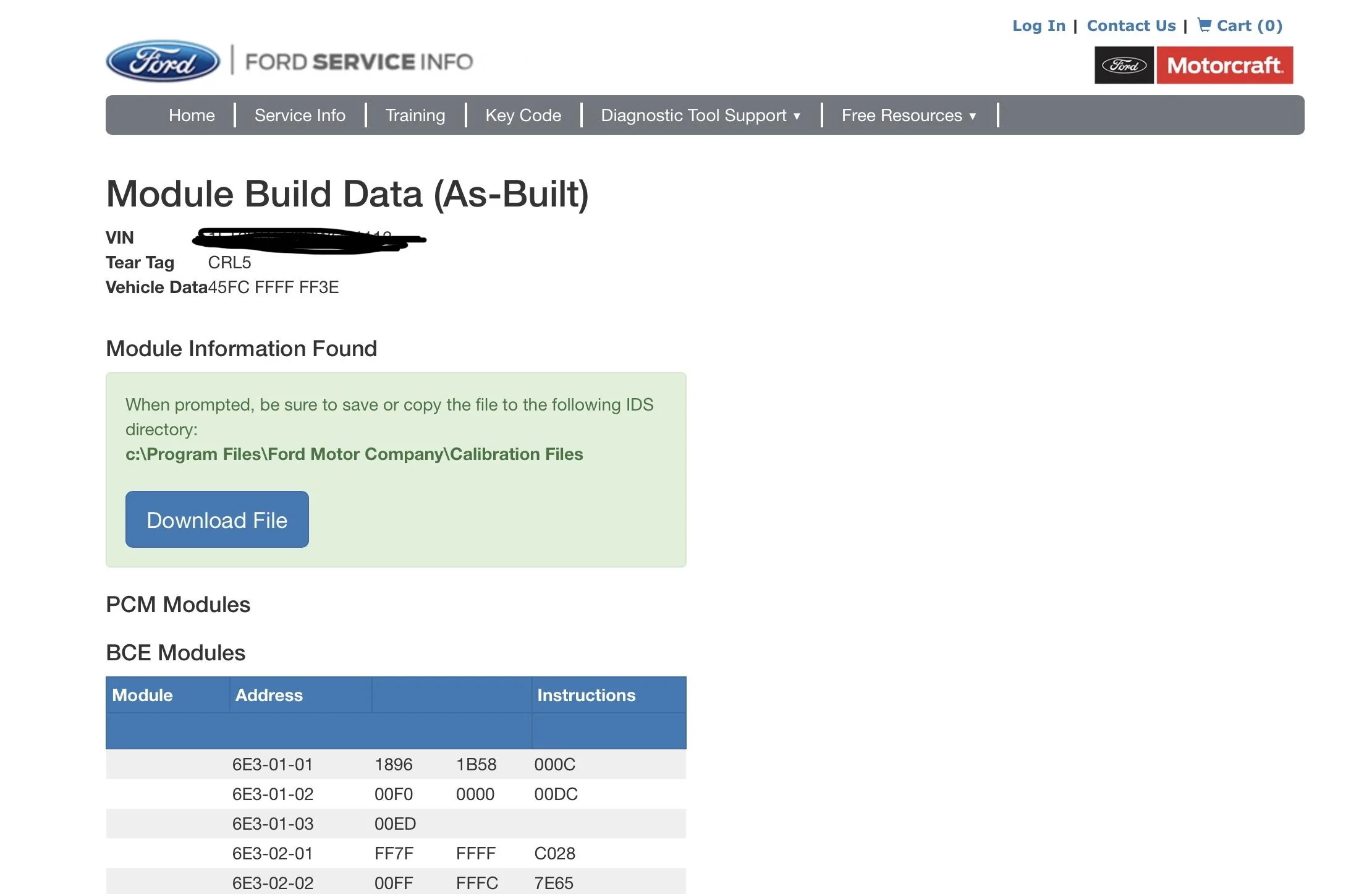Click the Ford oval logo
This screenshot has height=894, width=1372.
[x=163, y=61]
